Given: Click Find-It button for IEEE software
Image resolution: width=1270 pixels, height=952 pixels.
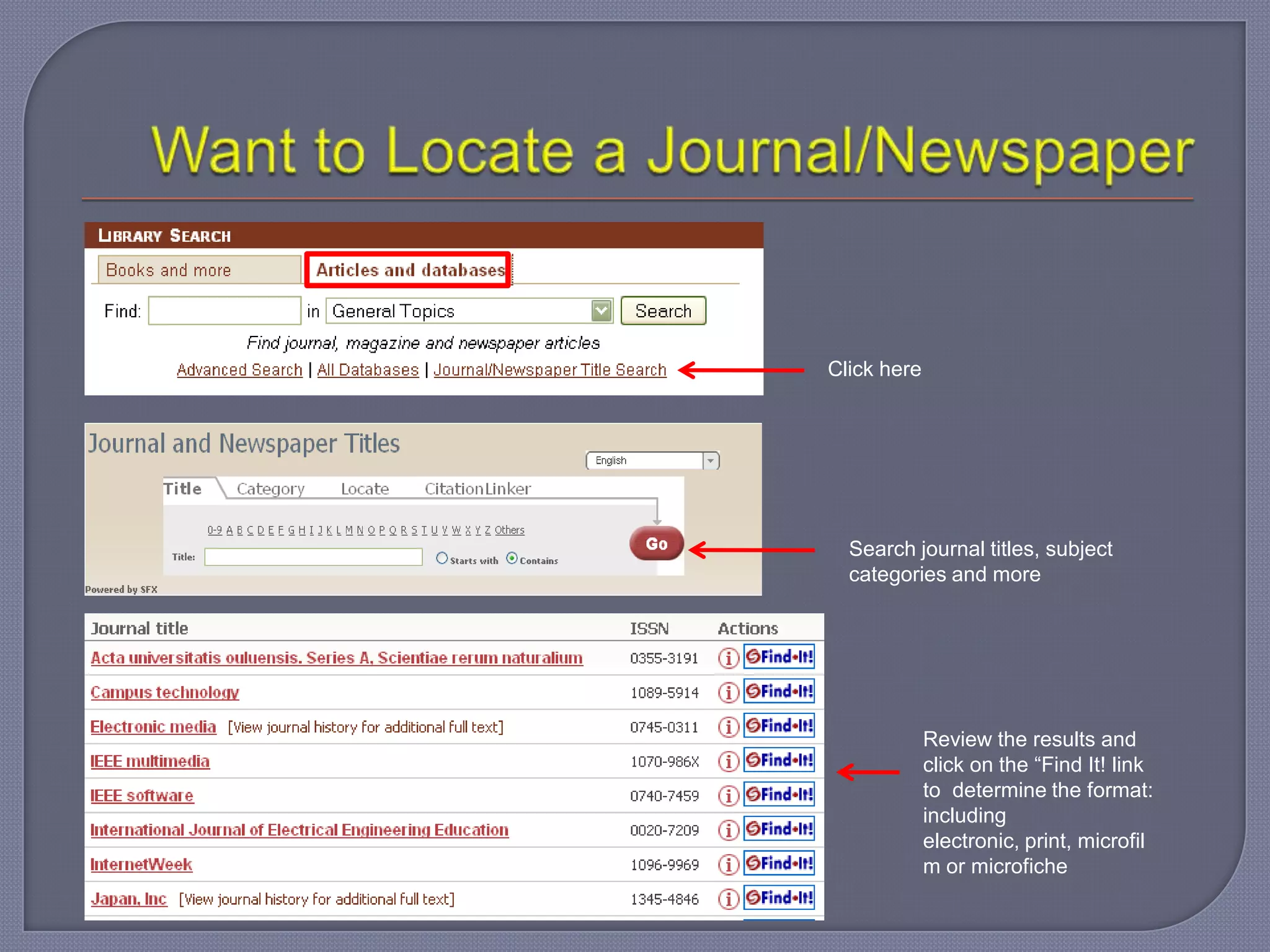Looking at the screenshot, I should [x=779, y=795].
